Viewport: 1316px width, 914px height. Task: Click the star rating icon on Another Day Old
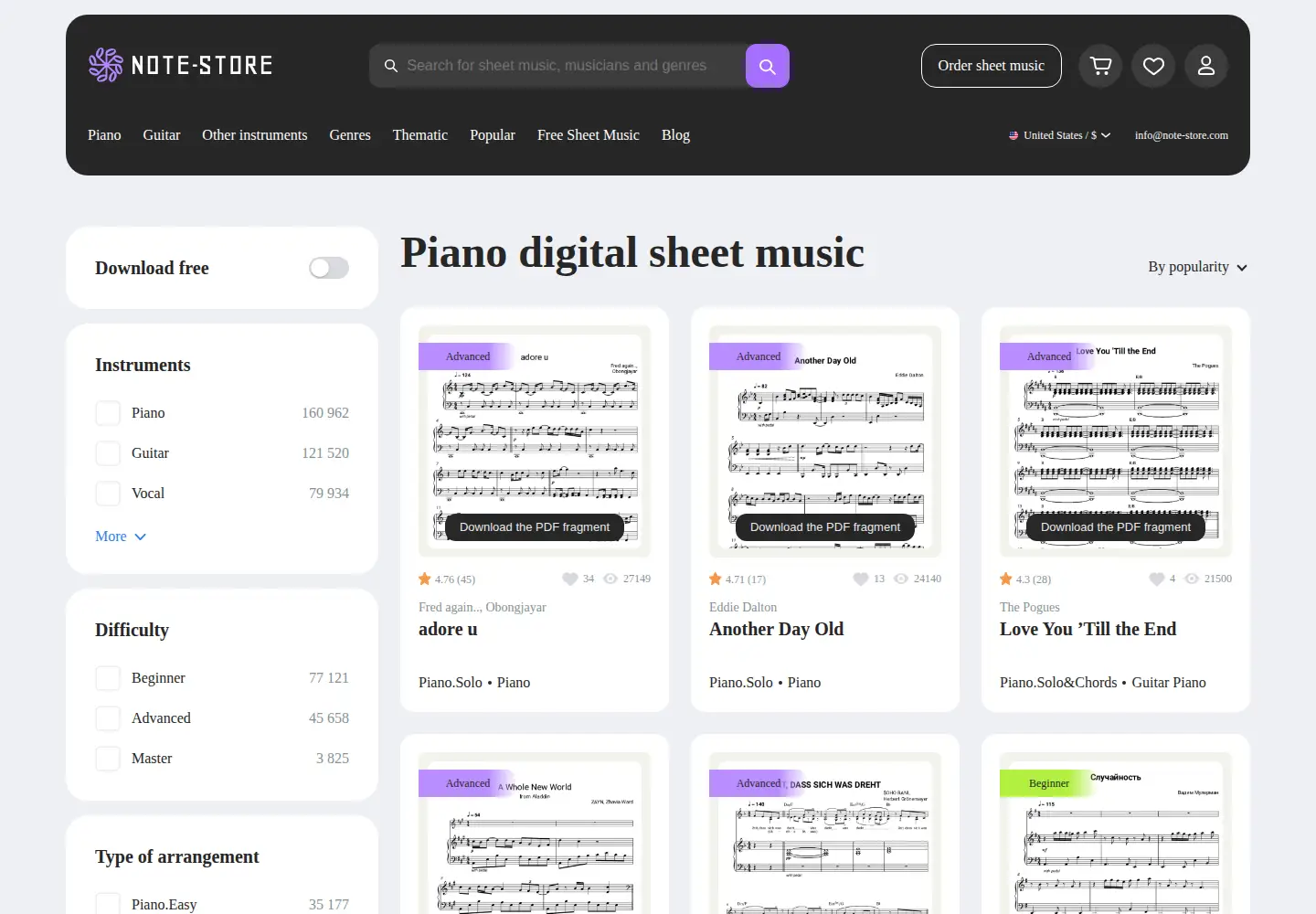[716, 579]
